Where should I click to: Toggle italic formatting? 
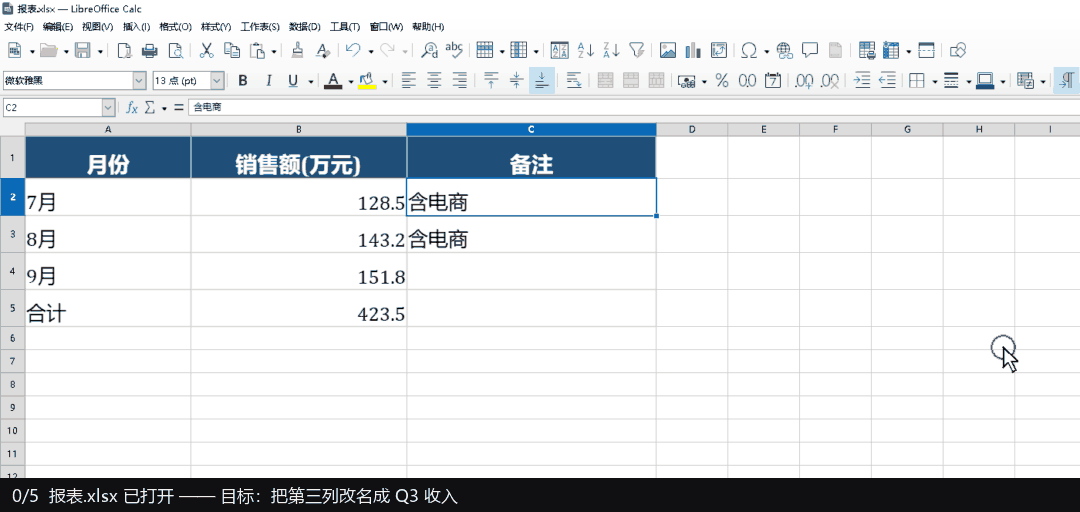[x=269, y=81]
